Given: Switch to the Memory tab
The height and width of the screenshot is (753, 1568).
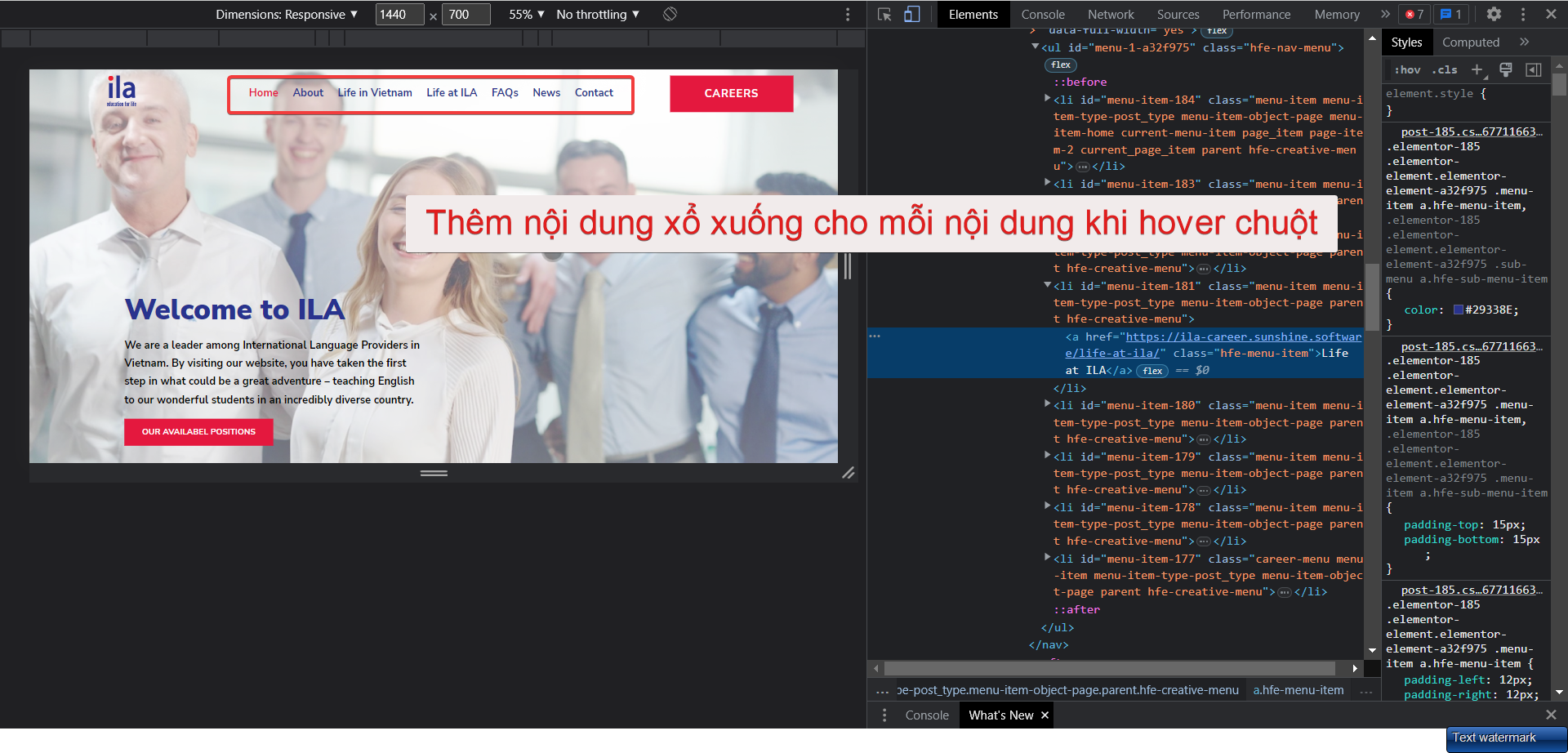Looking at the screenshot, I should coord(1337,14).
